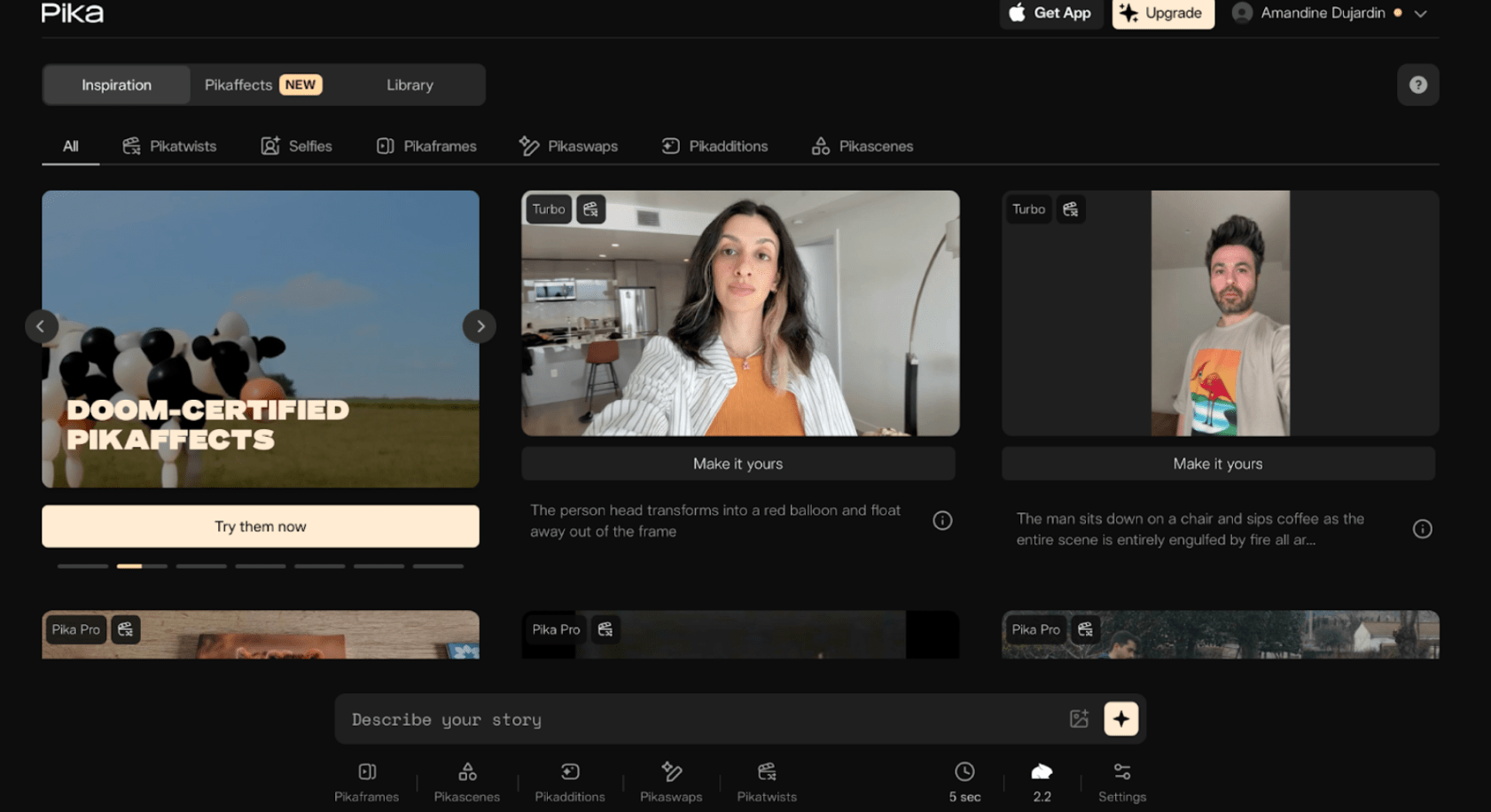Screen dimensions: 1491x812
Task: Switch to the Inspiration tab
Action: (x=116, y=85)
